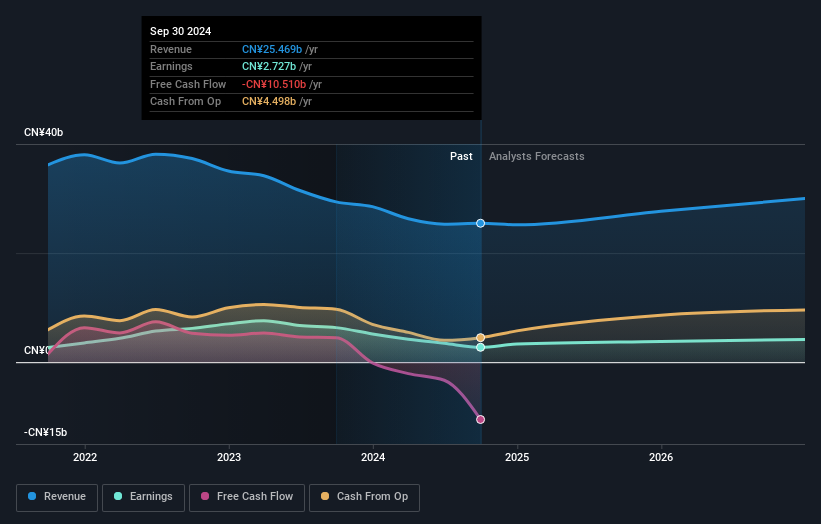Click the 2023 x-axis label
Image resolution: width=821 pixels, height=524 pixels.
tap(229, 457)
